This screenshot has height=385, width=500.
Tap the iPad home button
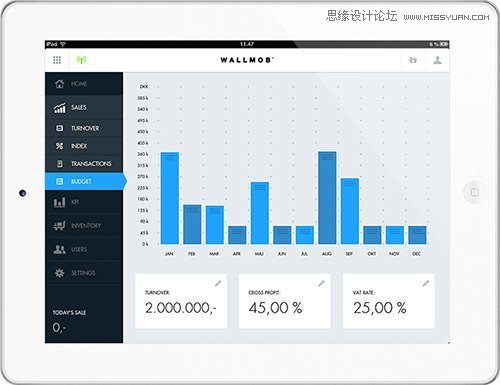(475, 192)
